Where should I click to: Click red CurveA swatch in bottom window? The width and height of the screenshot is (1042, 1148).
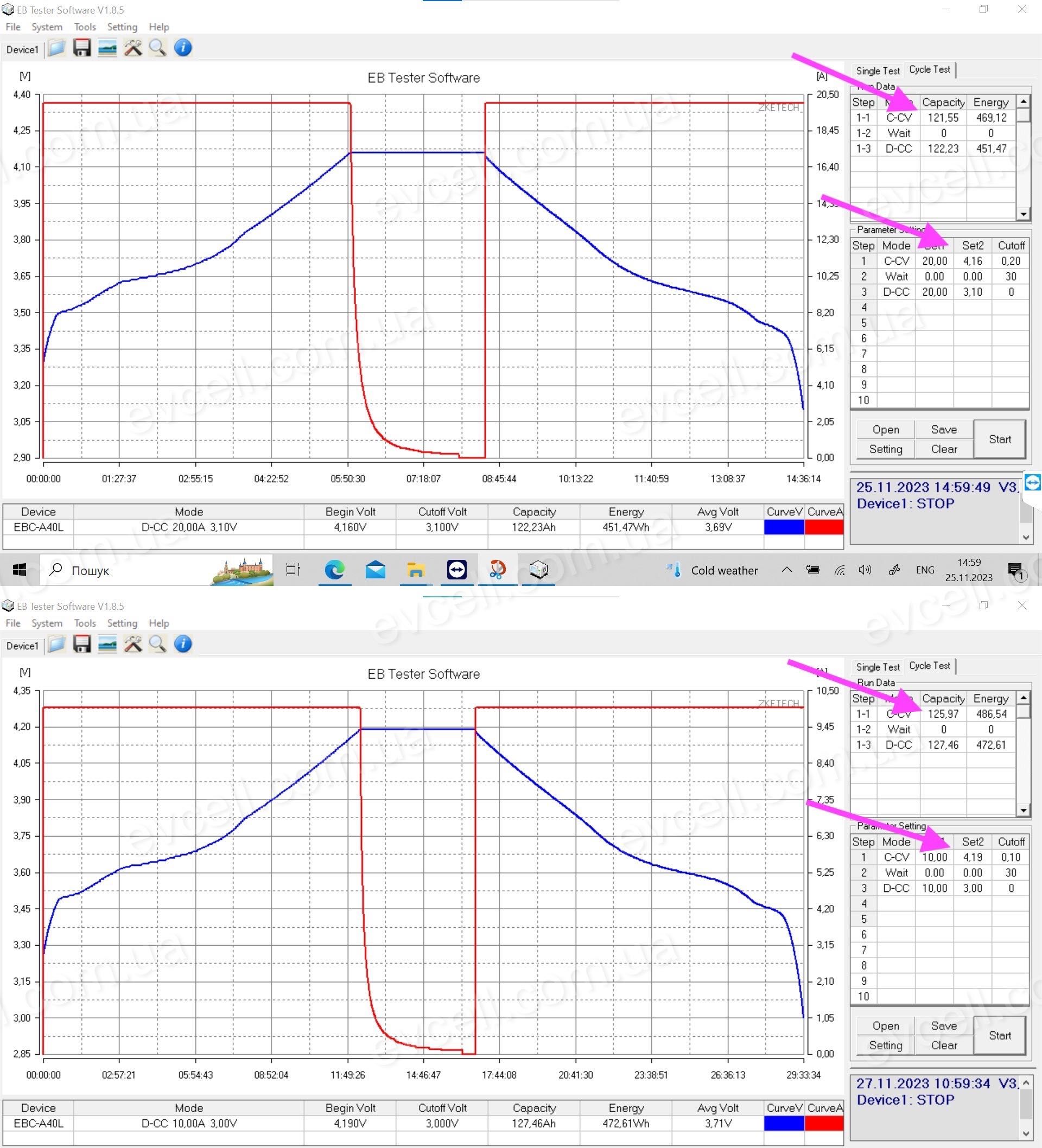824,1123
